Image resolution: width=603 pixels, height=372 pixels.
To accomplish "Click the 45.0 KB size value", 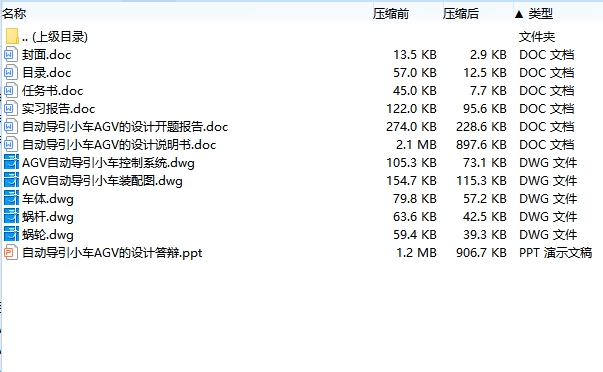I will [415, 91].
